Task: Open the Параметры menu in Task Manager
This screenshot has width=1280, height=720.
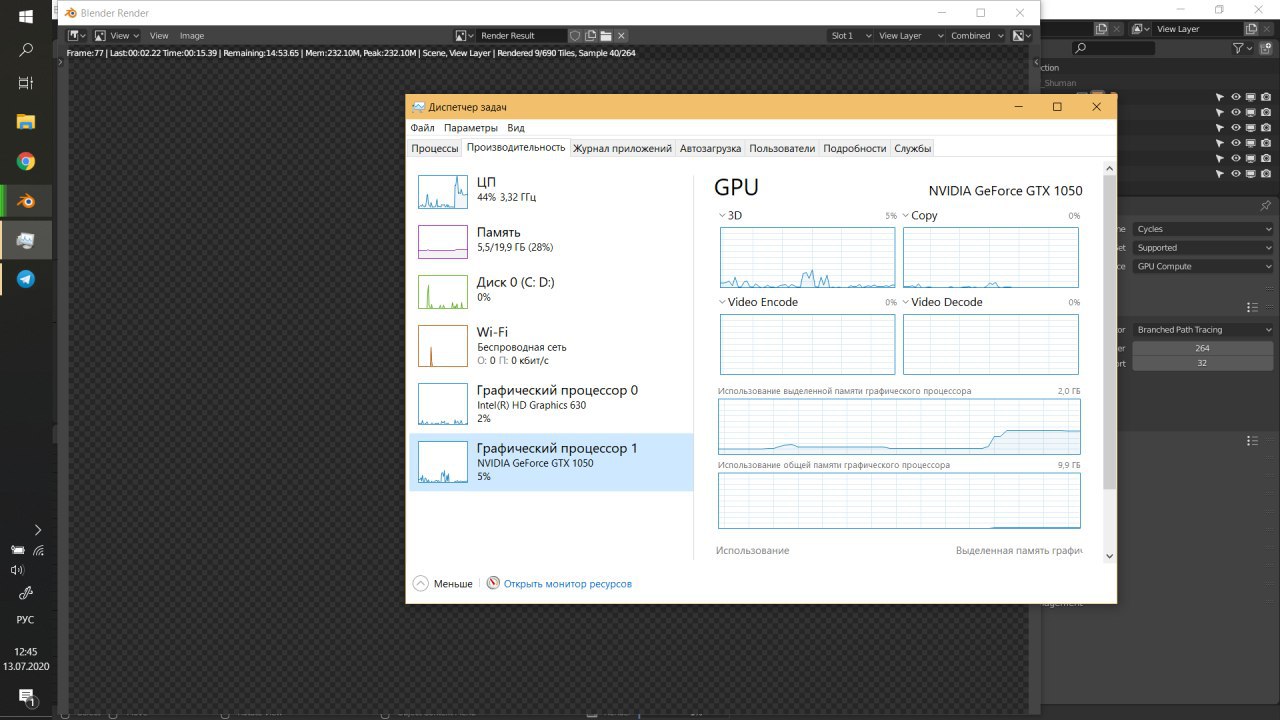Action: (470, 128)
